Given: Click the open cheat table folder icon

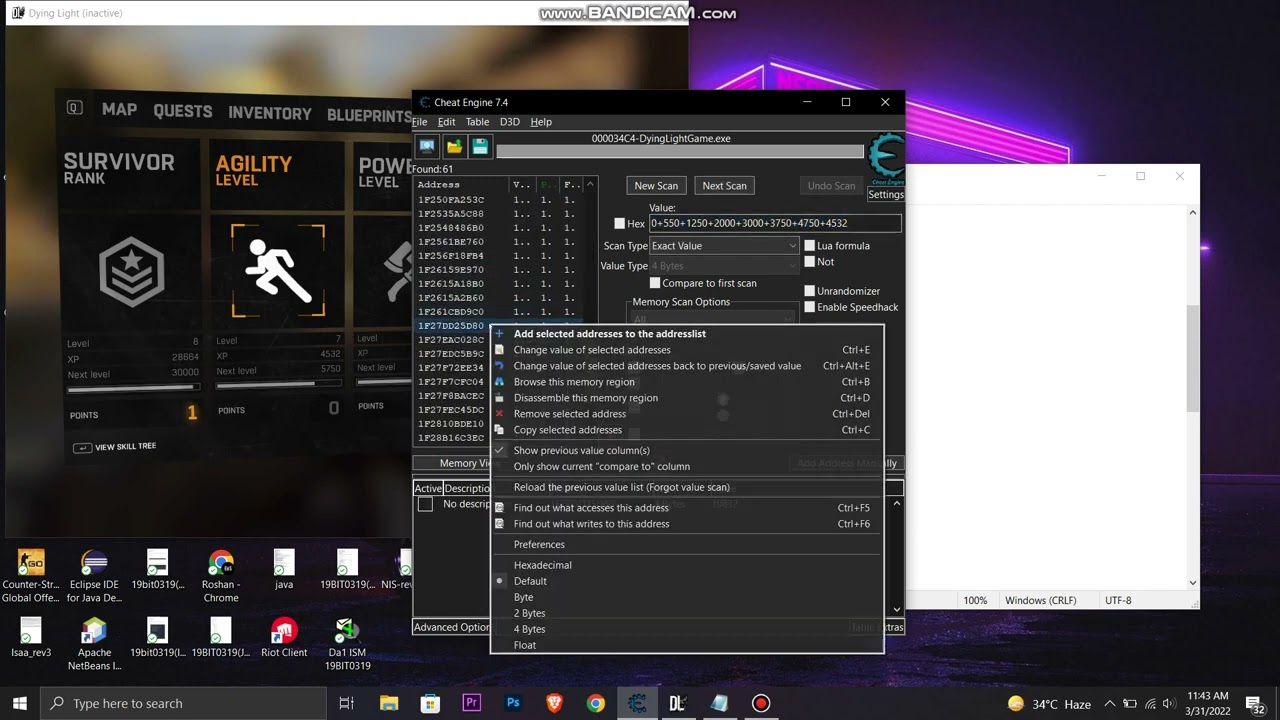Looking at the screenshot, I should pos(454,147).
